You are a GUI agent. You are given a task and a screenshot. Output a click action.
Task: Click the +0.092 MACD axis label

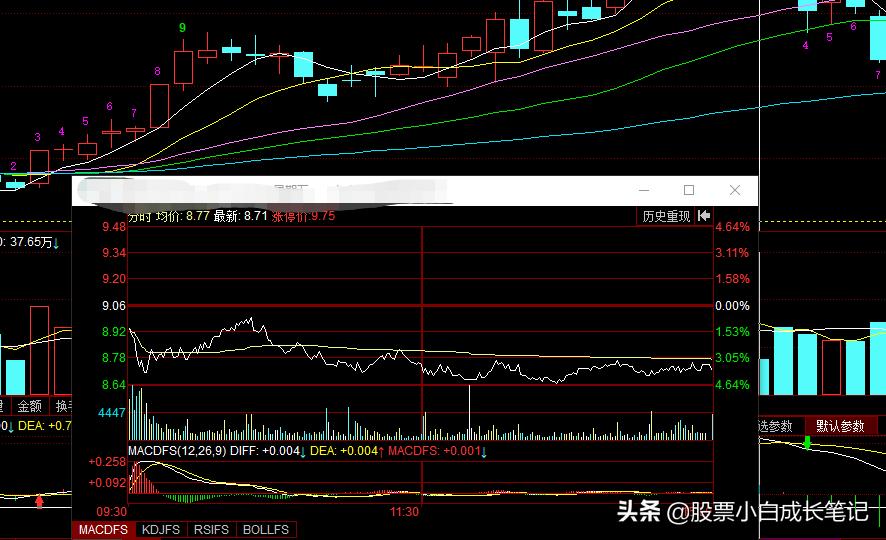tap(107, 482)
